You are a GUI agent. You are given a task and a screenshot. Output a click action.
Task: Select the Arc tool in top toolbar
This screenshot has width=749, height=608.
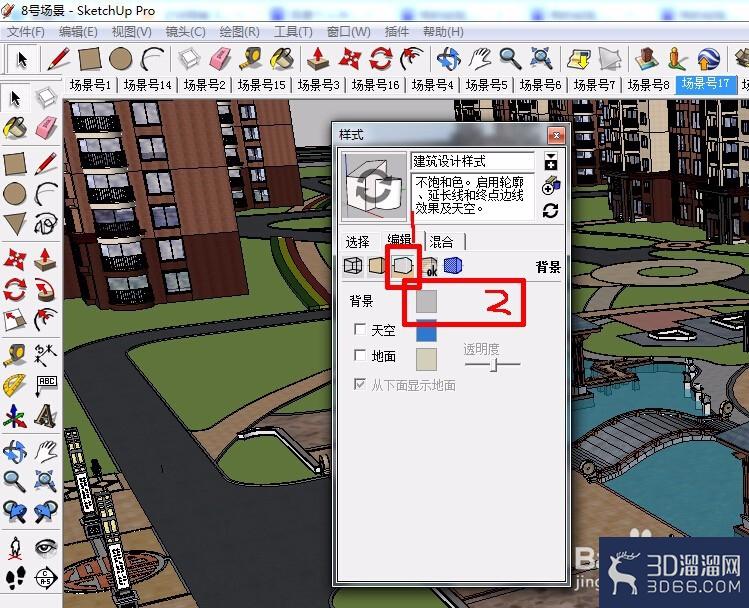pyautogui.click(x=152, y=59)
